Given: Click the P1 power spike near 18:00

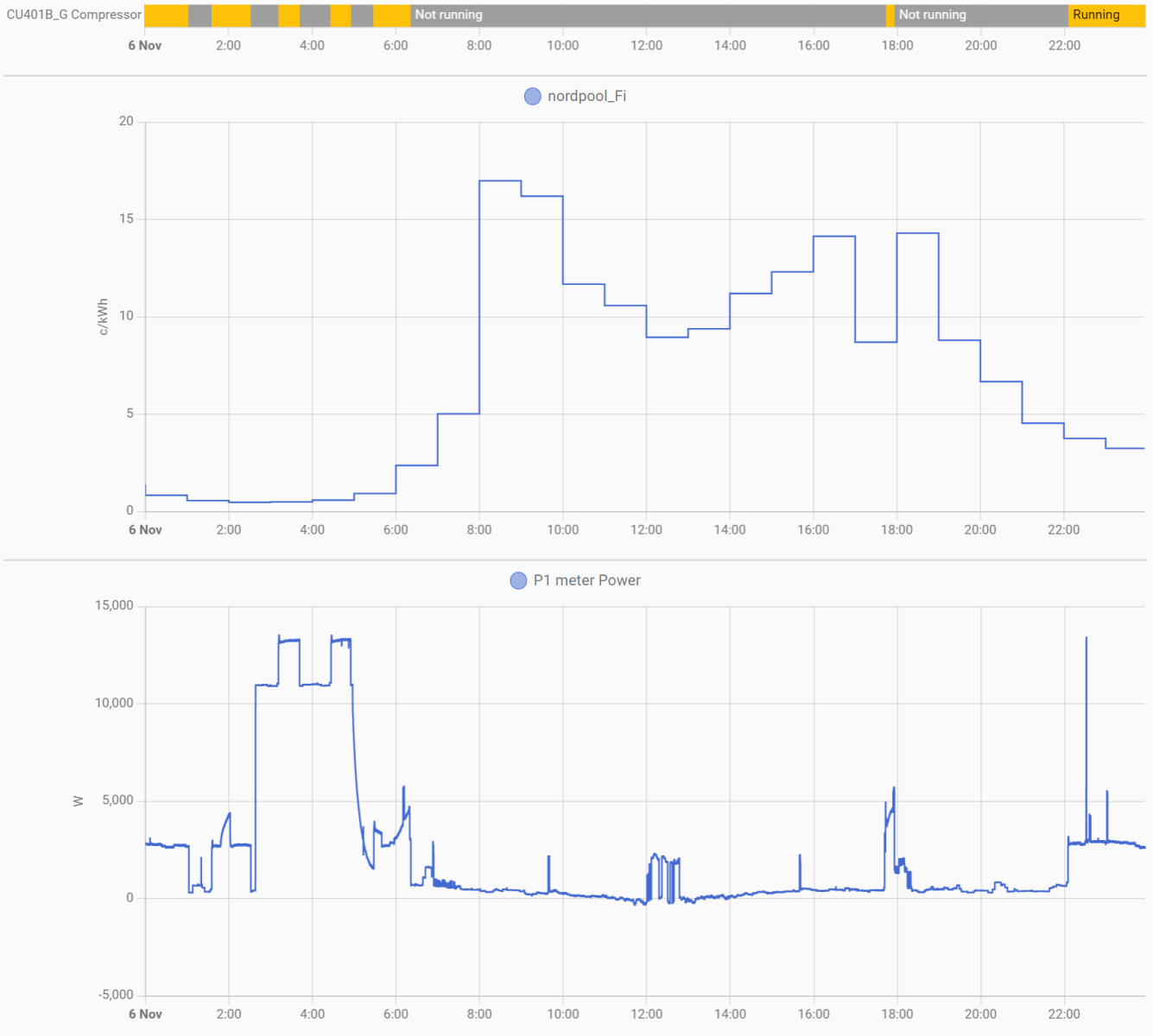Looking at the screenshot, I should (x=893, y=790).
